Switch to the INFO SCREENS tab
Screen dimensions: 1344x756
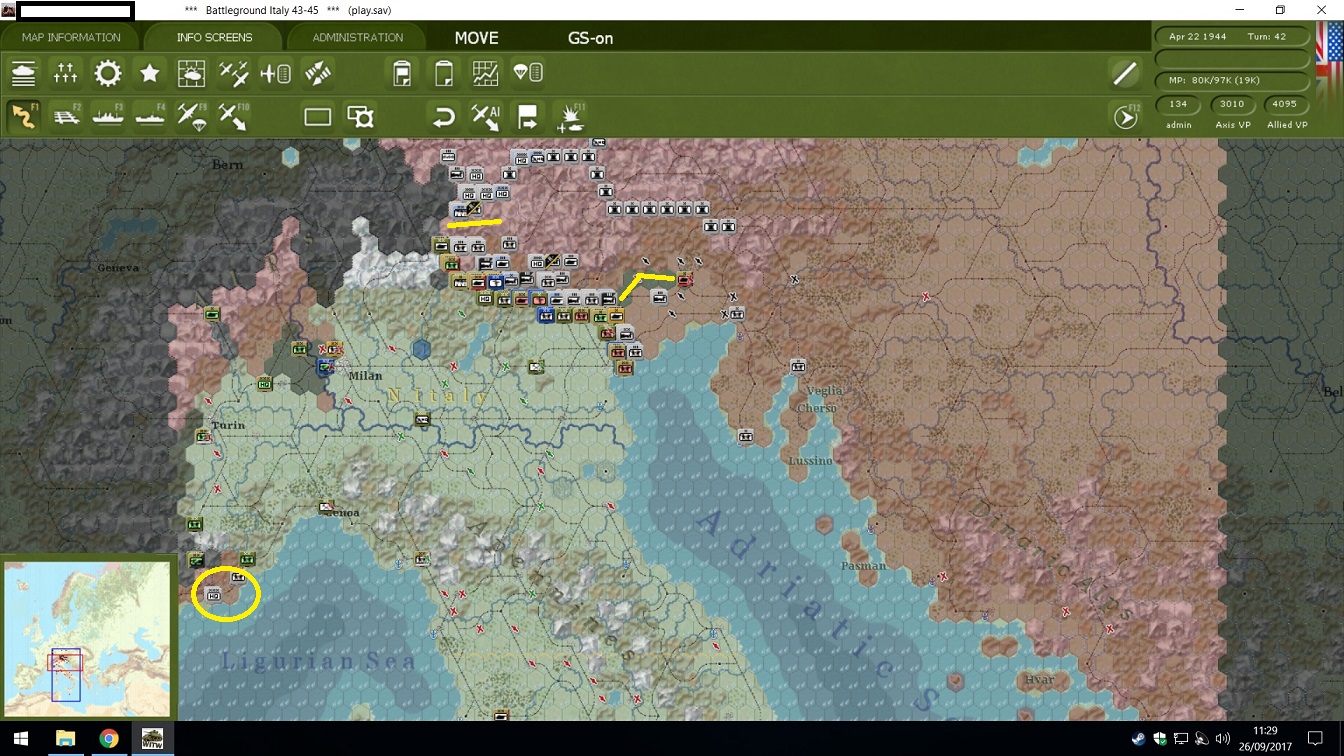[x=214, y=37]
